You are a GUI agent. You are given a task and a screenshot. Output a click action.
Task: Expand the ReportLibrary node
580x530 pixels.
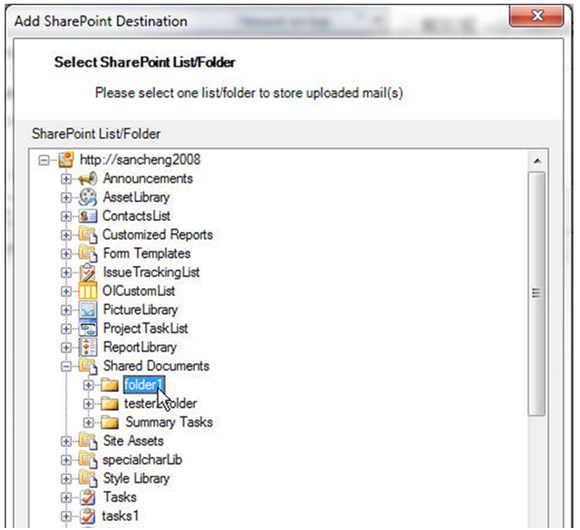(x=66, y=348)
